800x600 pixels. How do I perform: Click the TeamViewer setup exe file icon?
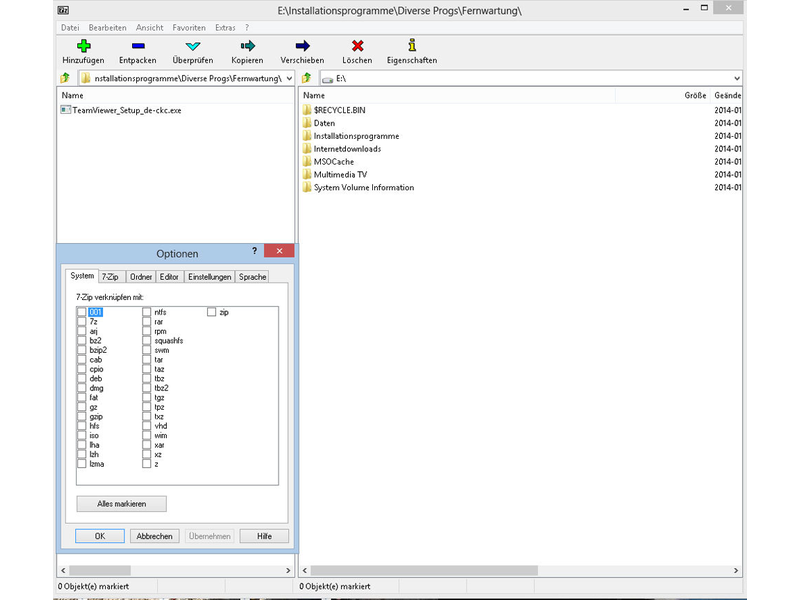tap(65, 110)
